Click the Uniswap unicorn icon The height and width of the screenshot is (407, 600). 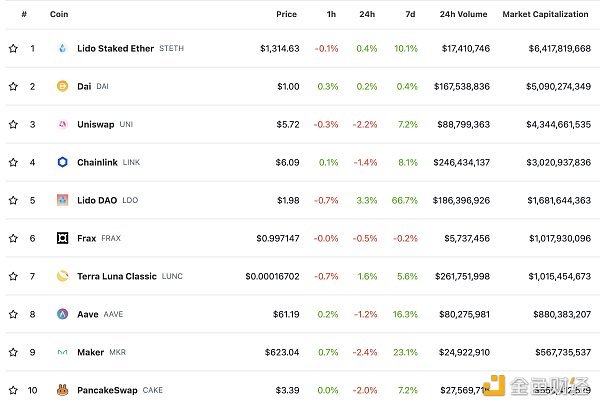(61, 124)
